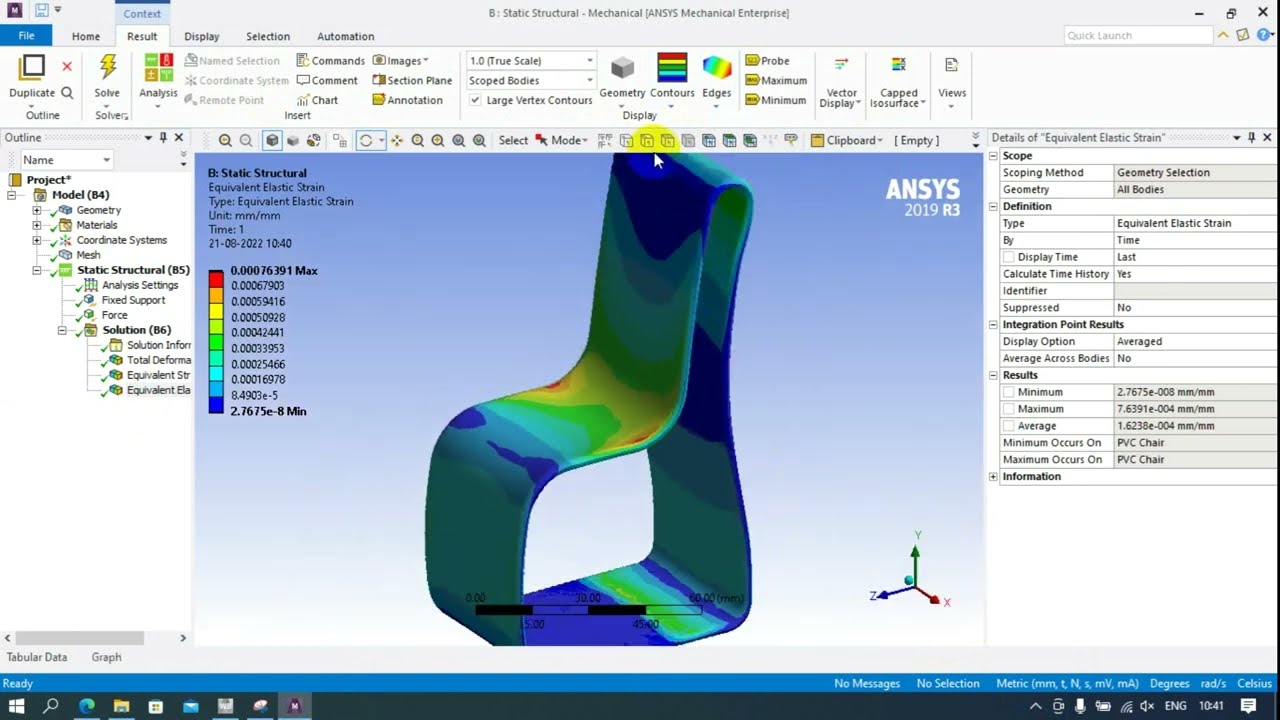Tick the Average result checkbox in Details
This screenshot has height=720, width=1280.
click(1008, 426)
